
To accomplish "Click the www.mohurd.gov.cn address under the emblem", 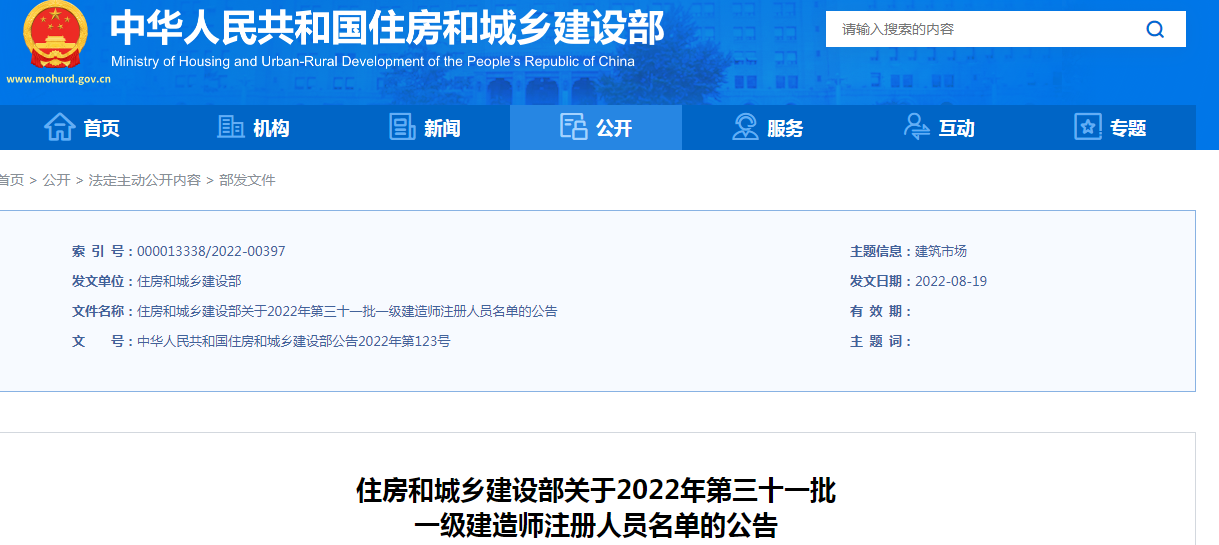I will [x=59, y=78].
